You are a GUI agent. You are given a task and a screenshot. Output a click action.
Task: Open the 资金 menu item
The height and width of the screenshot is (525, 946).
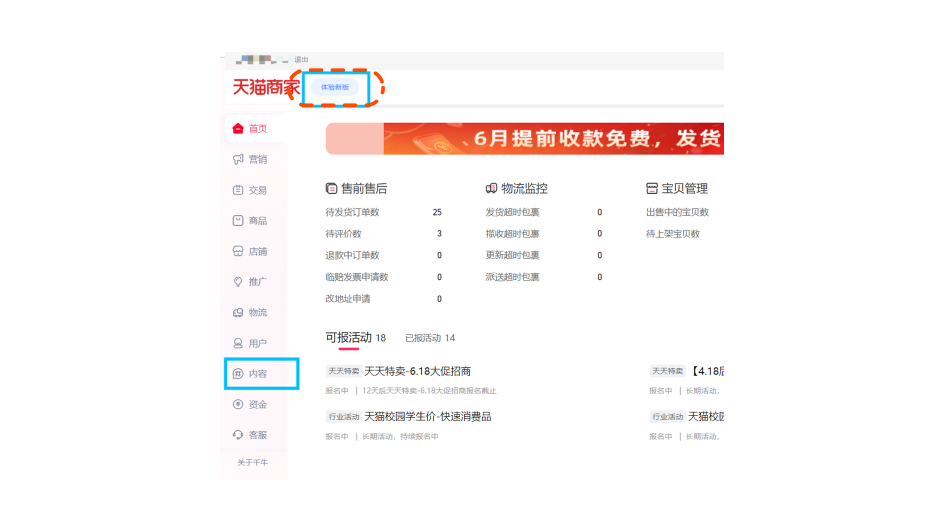(x=256, y=404)
